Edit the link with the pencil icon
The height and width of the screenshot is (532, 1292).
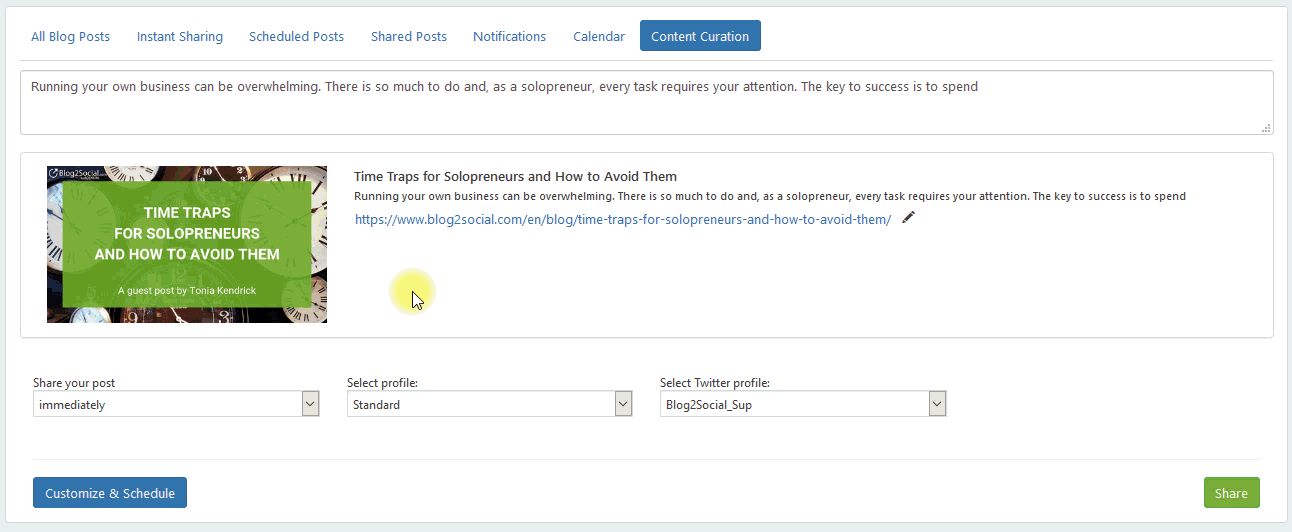[908, 217]
